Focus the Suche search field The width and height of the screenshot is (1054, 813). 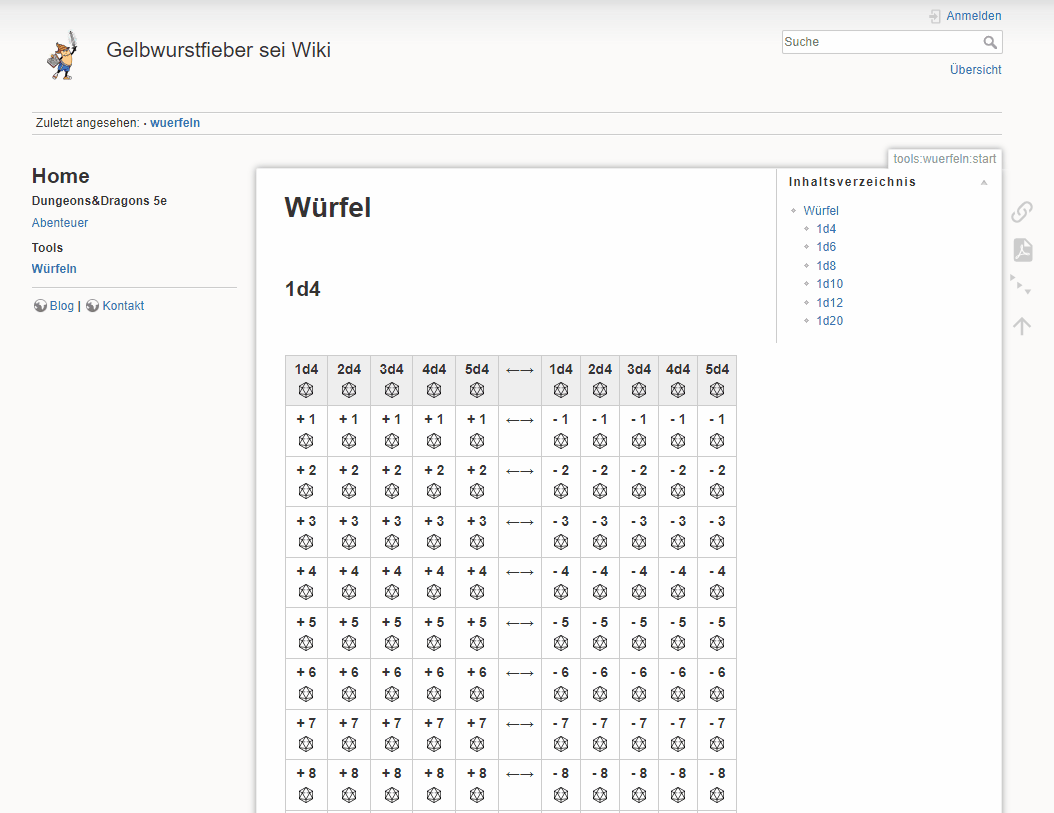point(880,42)
